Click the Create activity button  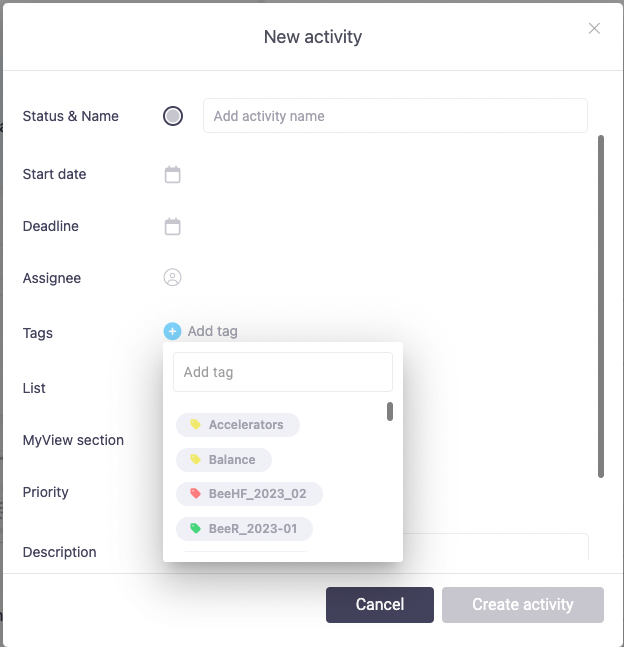tap(523, 605)
